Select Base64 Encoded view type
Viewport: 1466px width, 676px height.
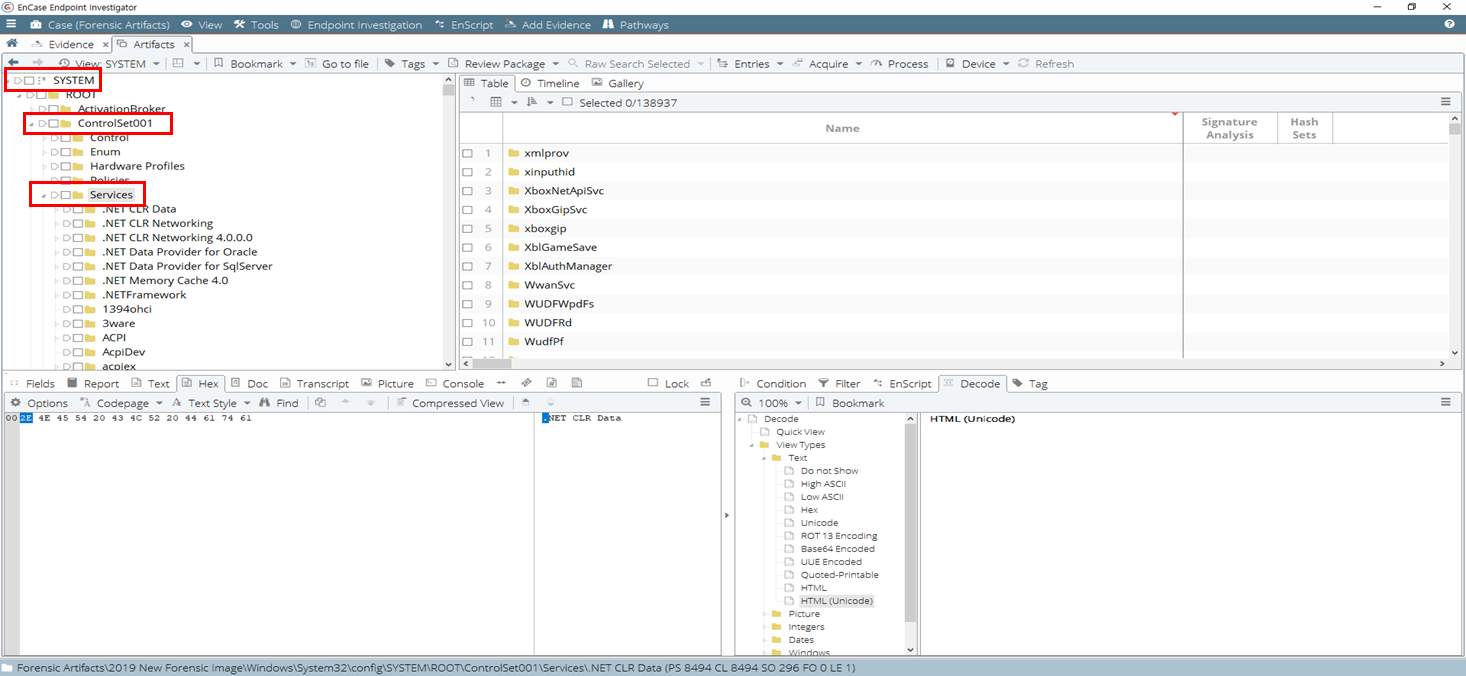coord(837,549)
